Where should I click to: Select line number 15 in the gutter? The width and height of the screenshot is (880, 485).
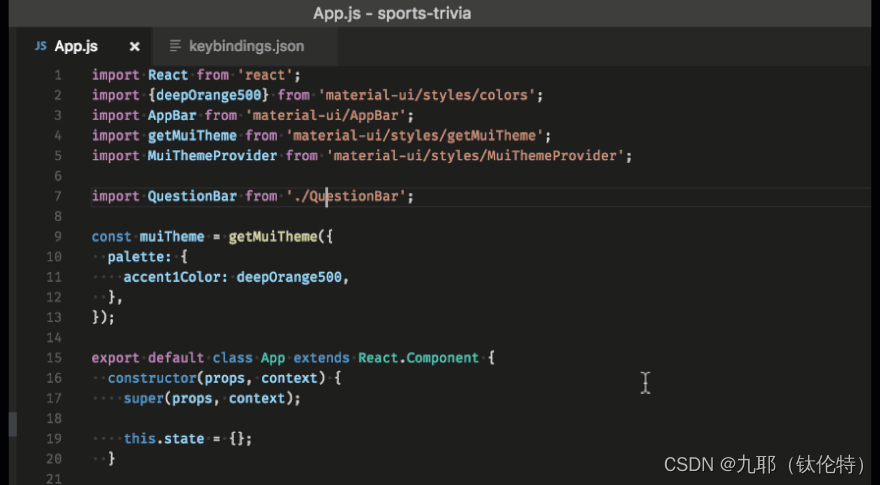click(54, 358)
